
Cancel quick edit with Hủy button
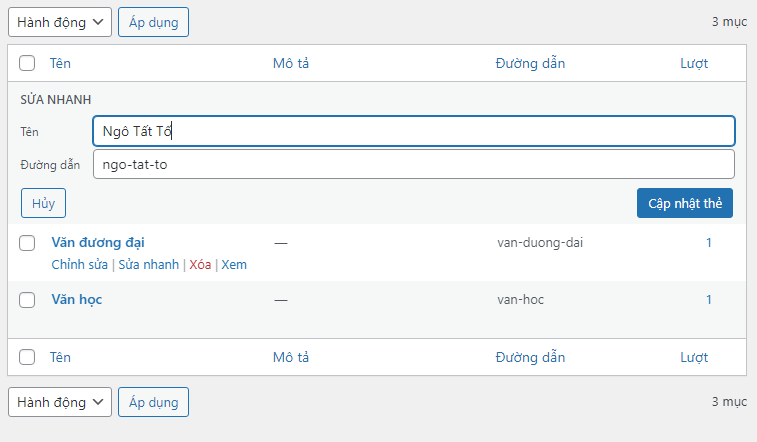pos(43,203)
